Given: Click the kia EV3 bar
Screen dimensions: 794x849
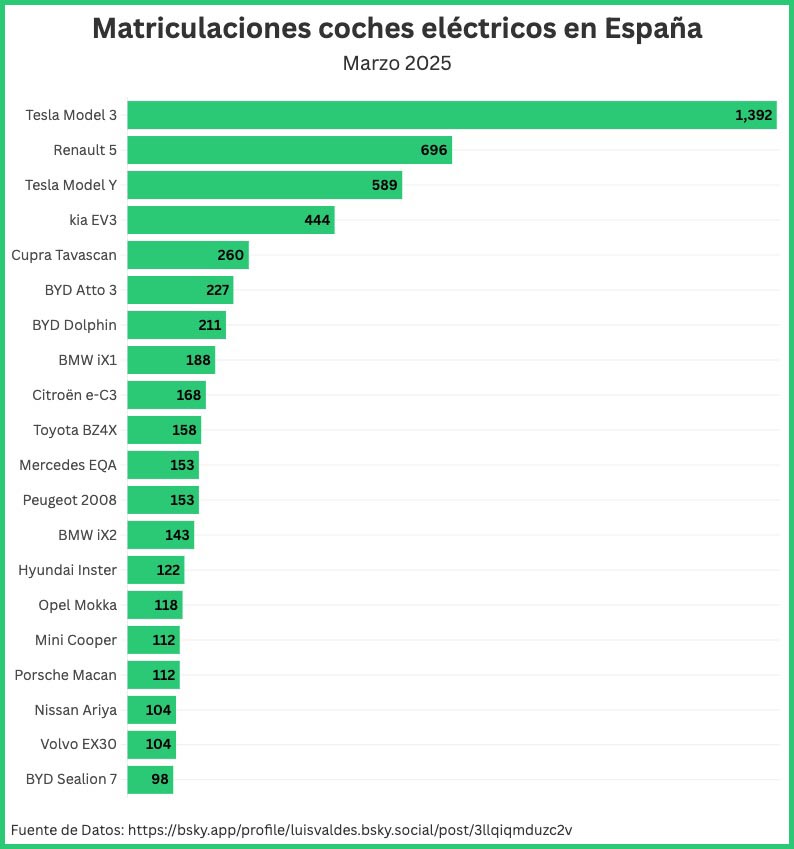Looking at the screenshot, I should pos(231,220).
